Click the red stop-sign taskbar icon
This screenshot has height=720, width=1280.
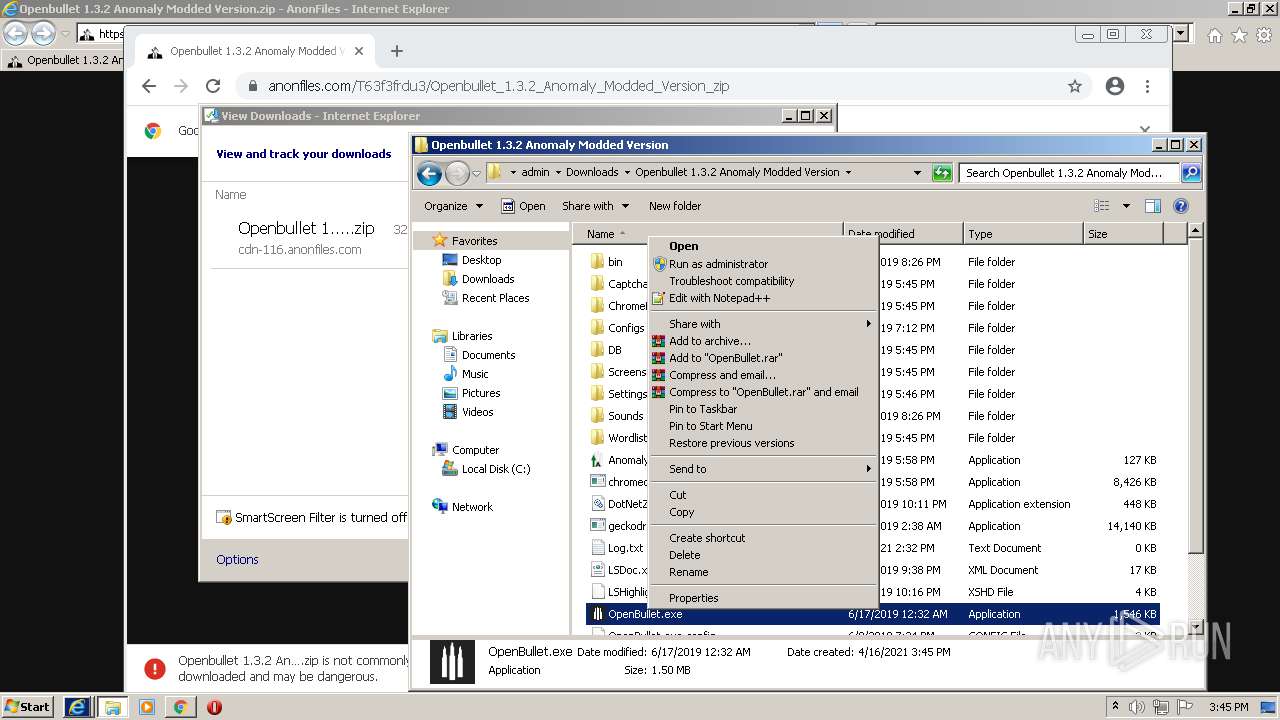tap(214, 707)
